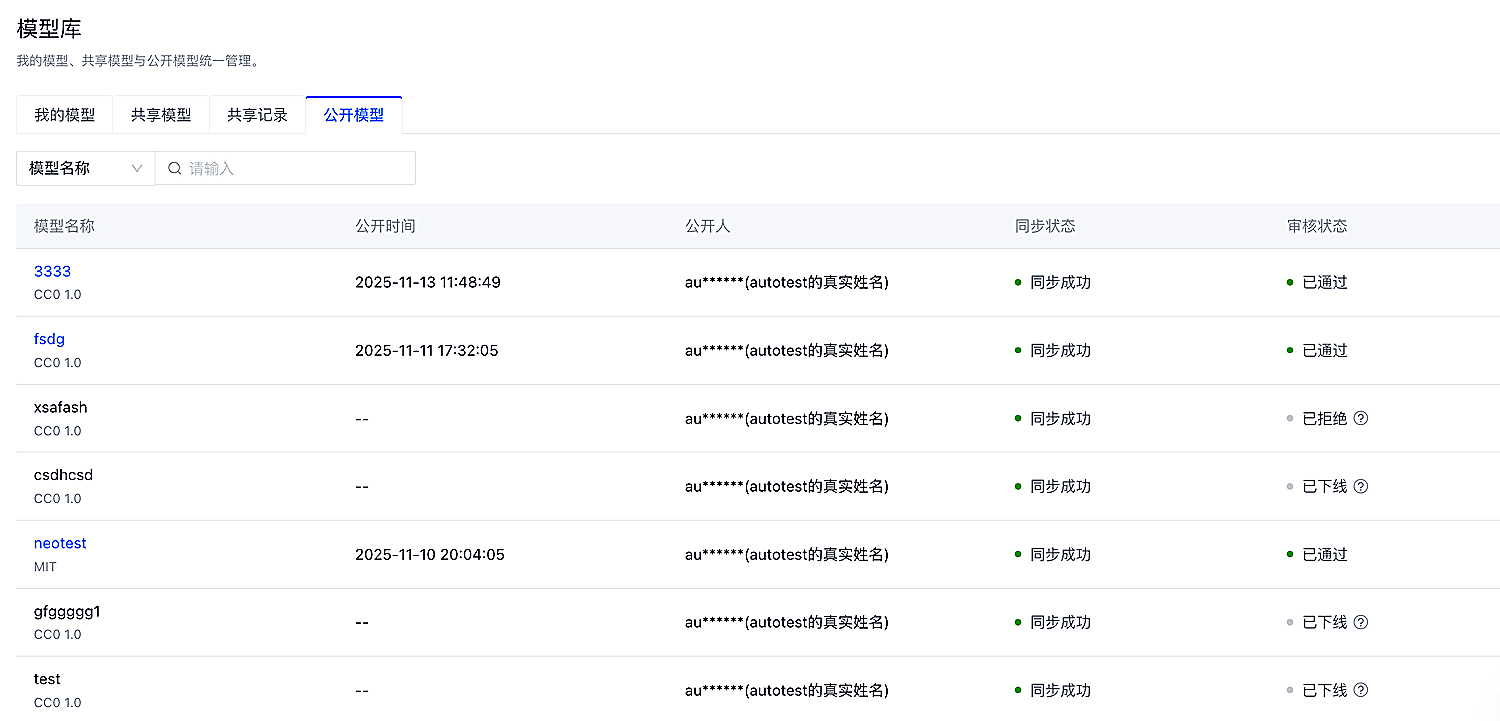This screenshot has height=721, width=1500.
Task: Click the MIT license under neotest
Action: pyautogui.click(x=45, y=567)
